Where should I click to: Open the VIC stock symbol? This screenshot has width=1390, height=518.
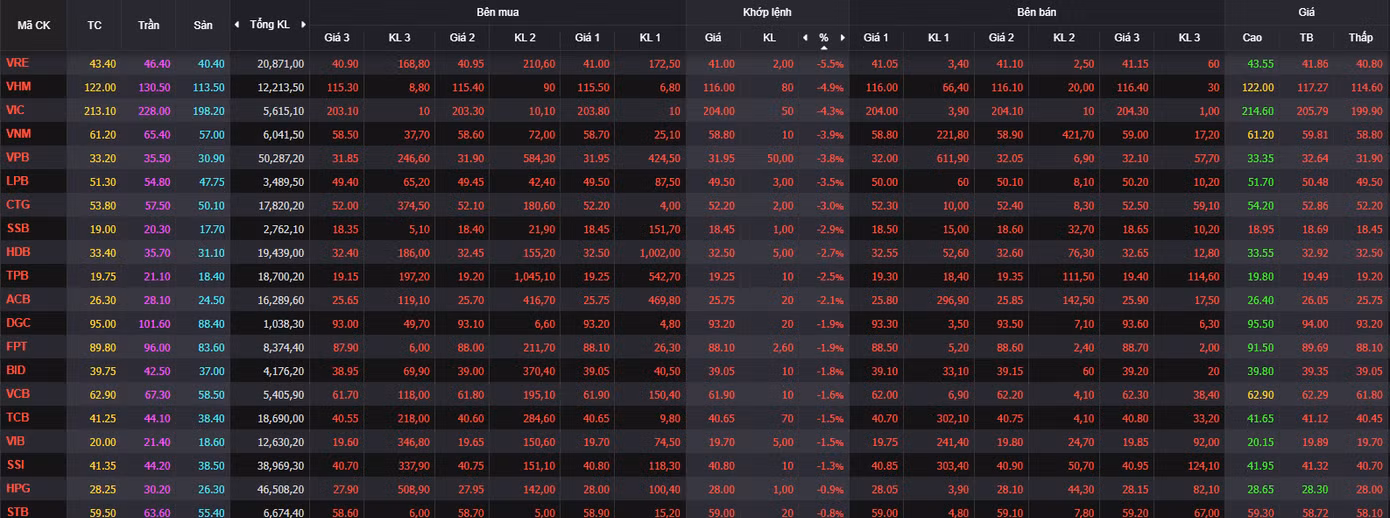[x=15, y=111]
